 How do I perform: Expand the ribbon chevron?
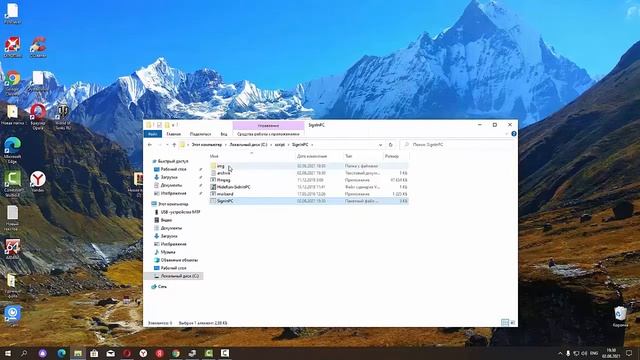tap(507, 134)
